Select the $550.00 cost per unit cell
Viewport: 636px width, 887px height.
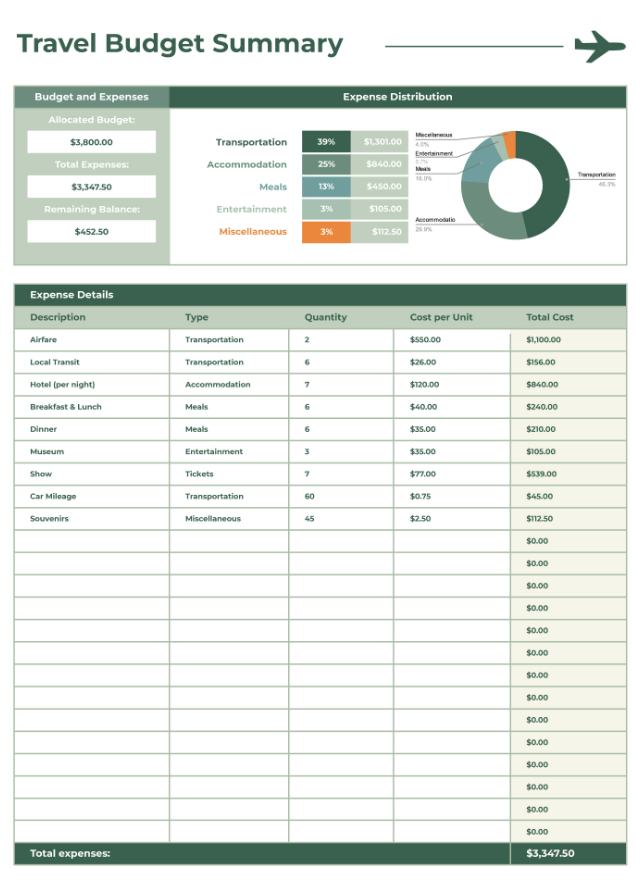pos(452,340)
